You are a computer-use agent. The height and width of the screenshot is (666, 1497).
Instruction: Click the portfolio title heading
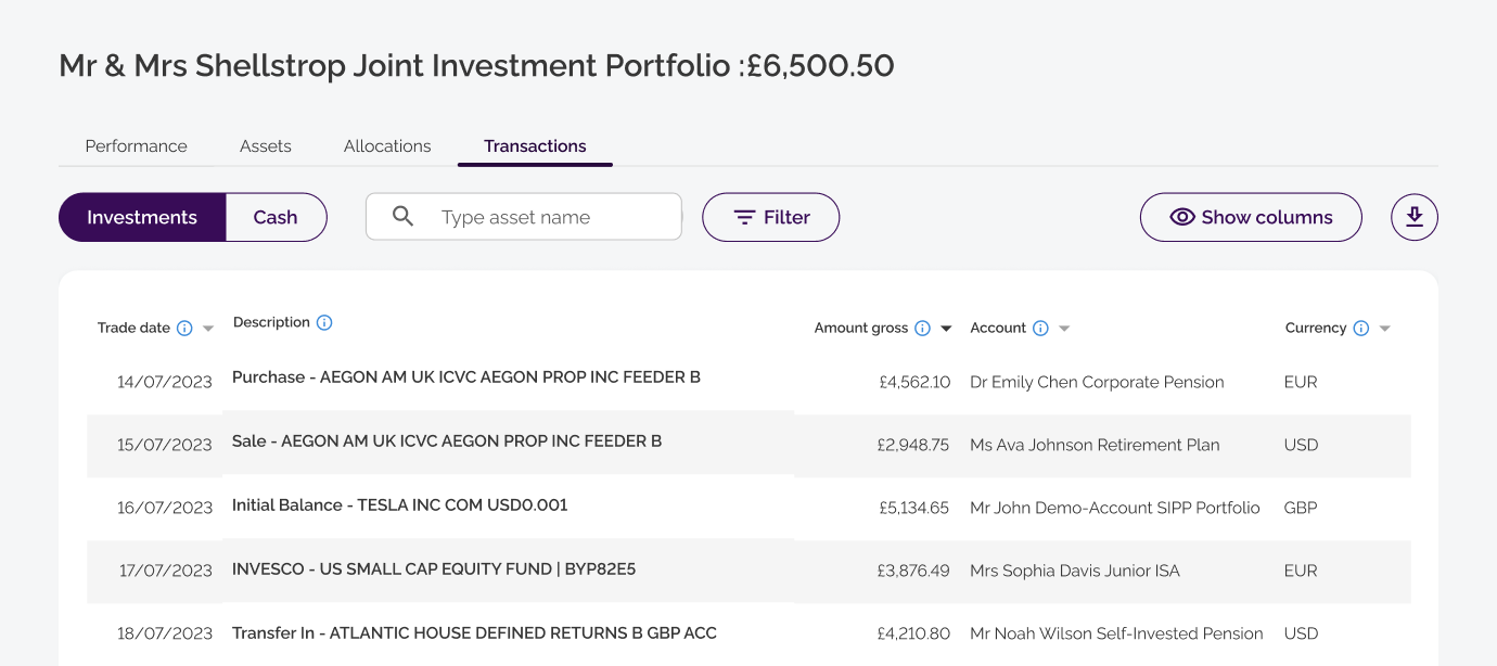(x=477, y=66)
